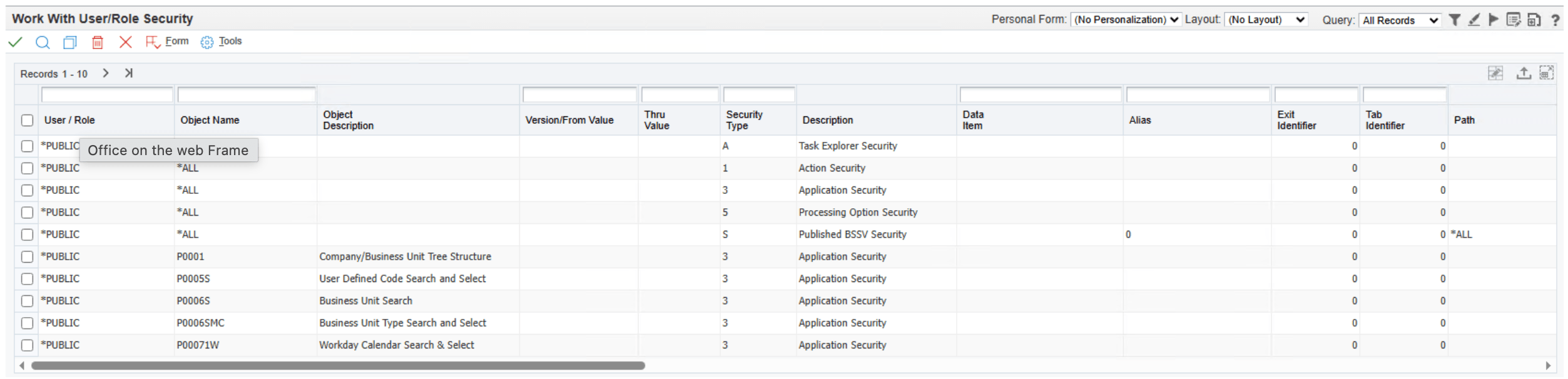Click the User / Role column header
The height and width of the screenshot is (379, 1568).
coord(69,120)
